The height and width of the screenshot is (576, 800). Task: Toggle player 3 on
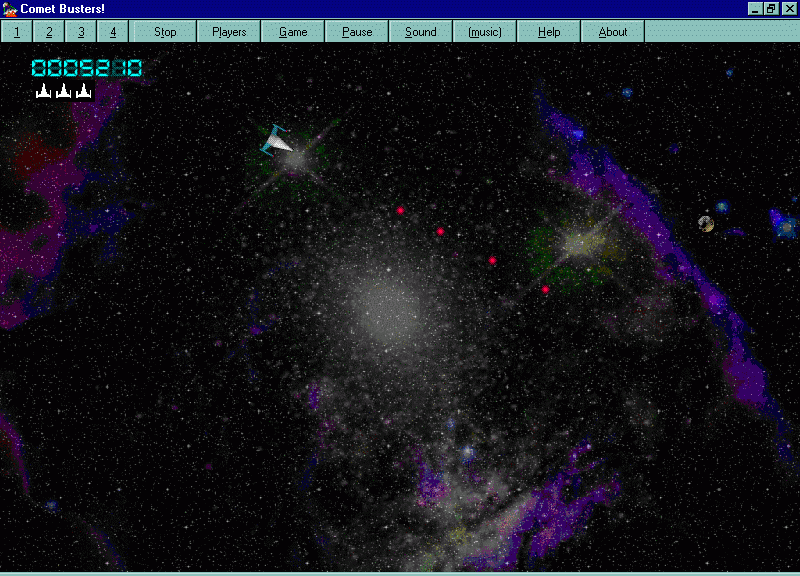pyautogui.click(x=81, y=31)
